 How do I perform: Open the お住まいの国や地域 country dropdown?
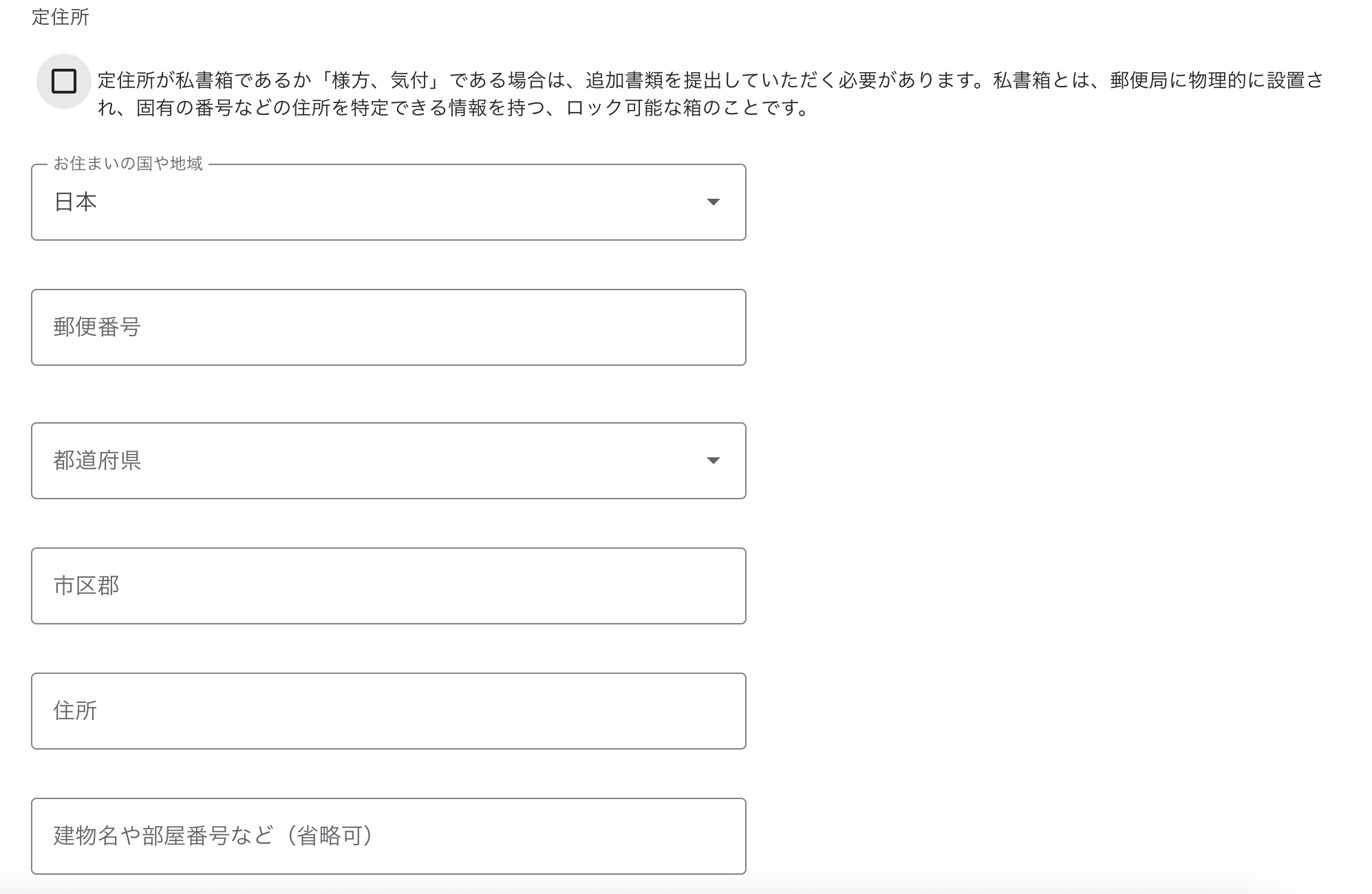(388, 202)
